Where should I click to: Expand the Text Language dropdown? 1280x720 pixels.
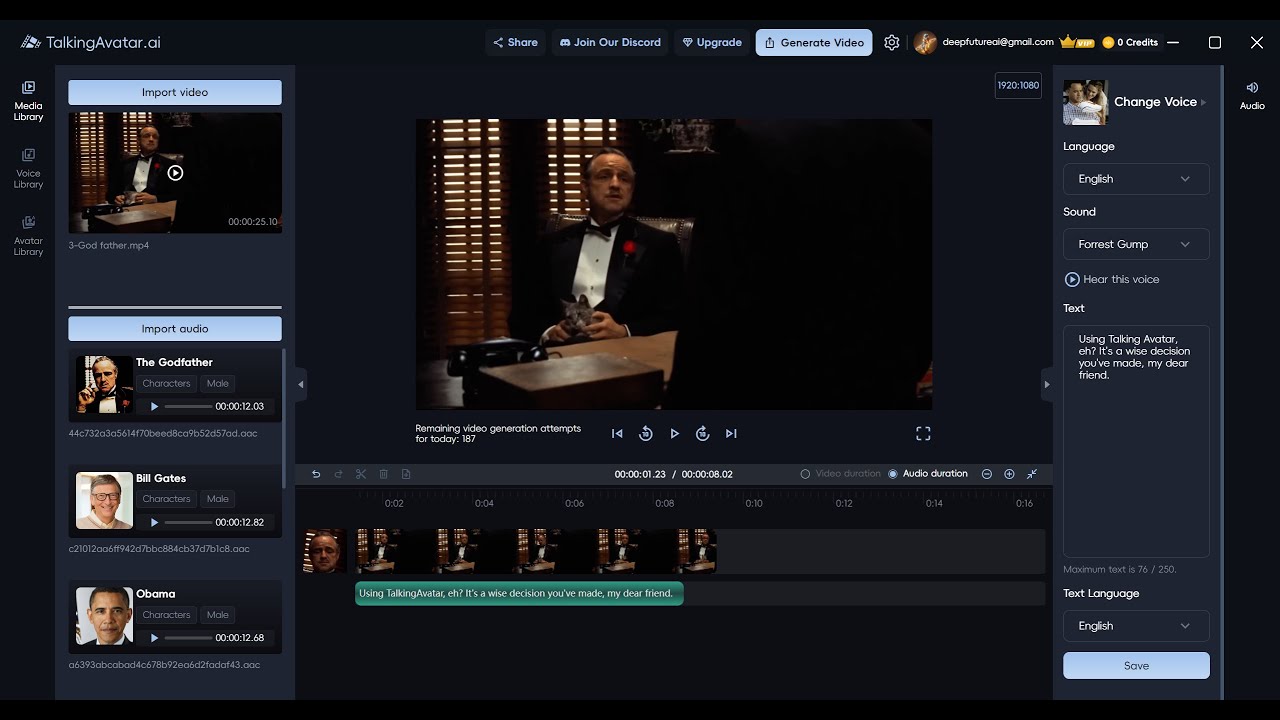click(1136, 625)
